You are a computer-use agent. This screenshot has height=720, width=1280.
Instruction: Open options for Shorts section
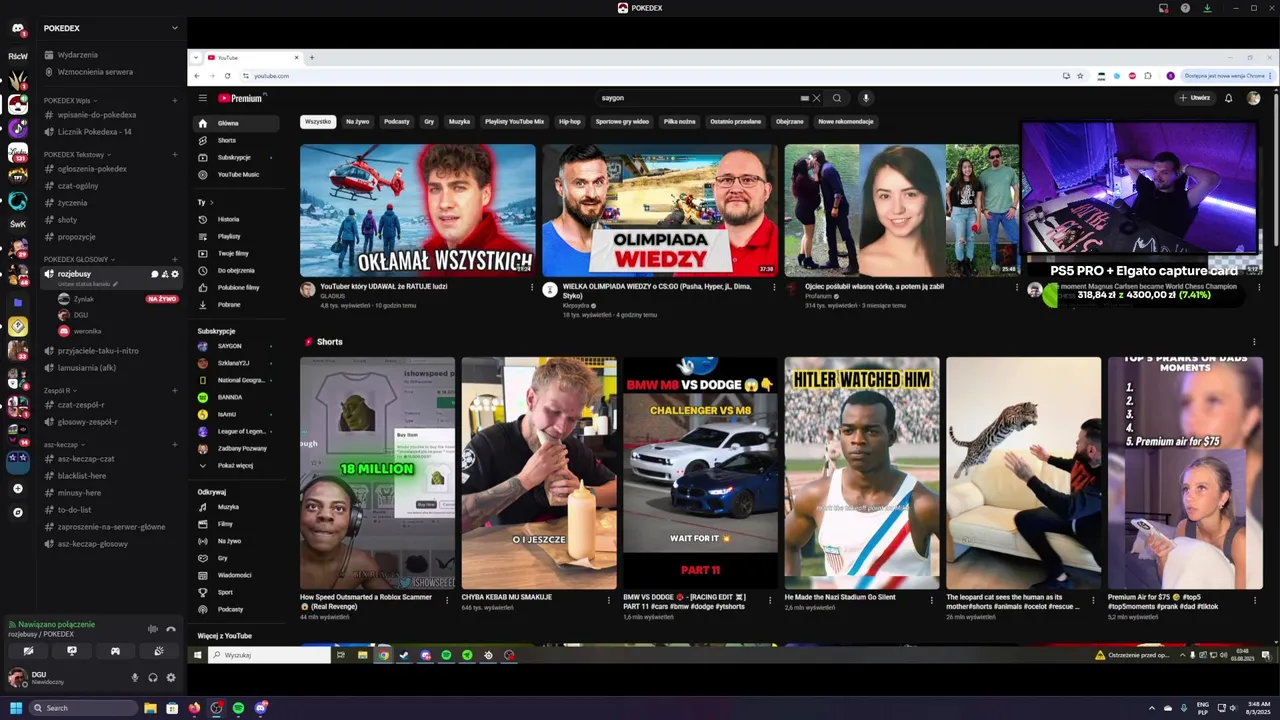[x=1254, y=342]
